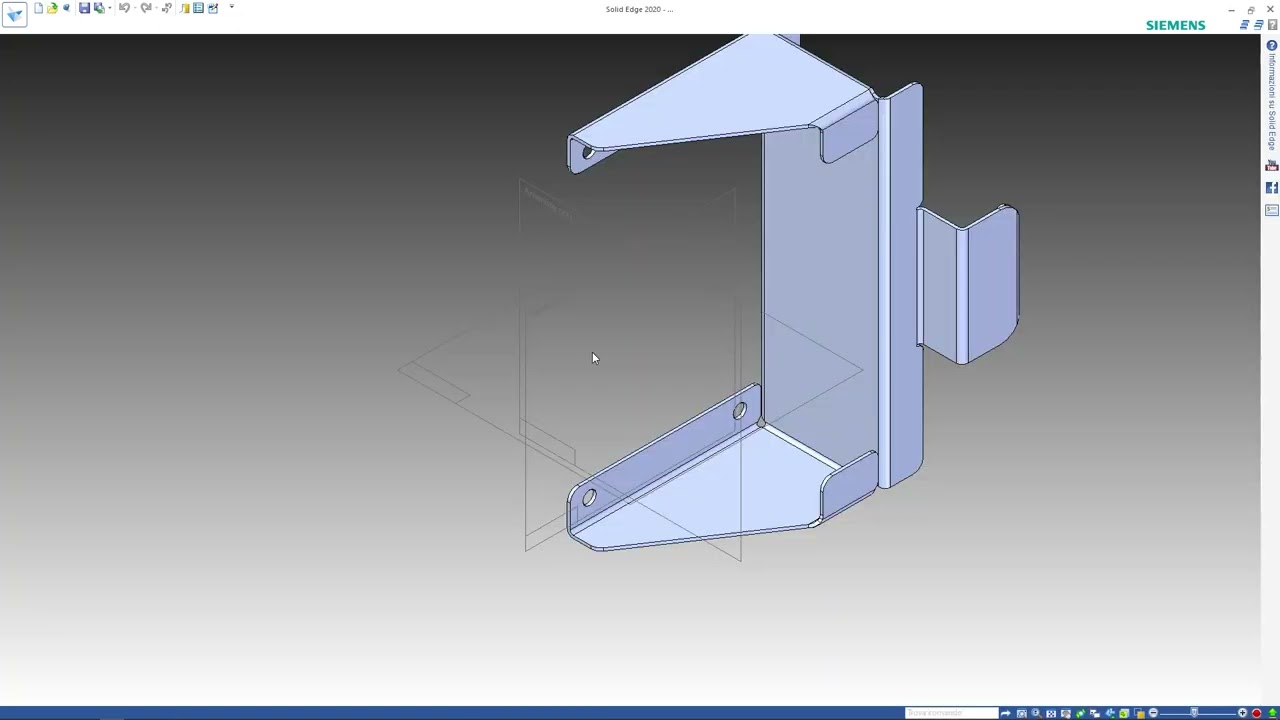Image resolution: width=1280 pixels, height=720 pixels.
Task: Zoom out with the minus button
Action: click(x=1153, y=713)
